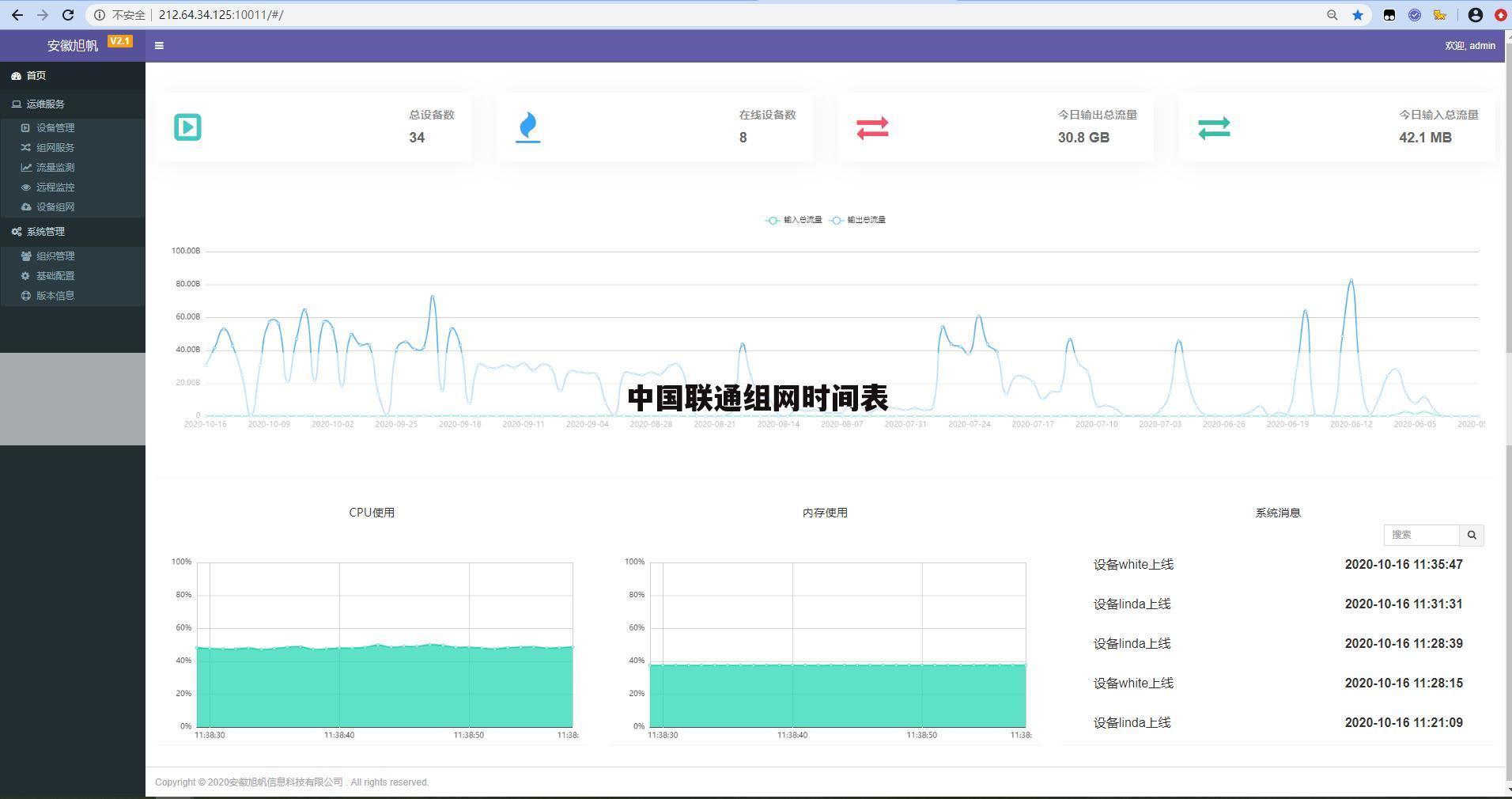Screen dimensions: 1512x799
Task: Click the 总设备数 value 34
Action: (x=417, y=138)
